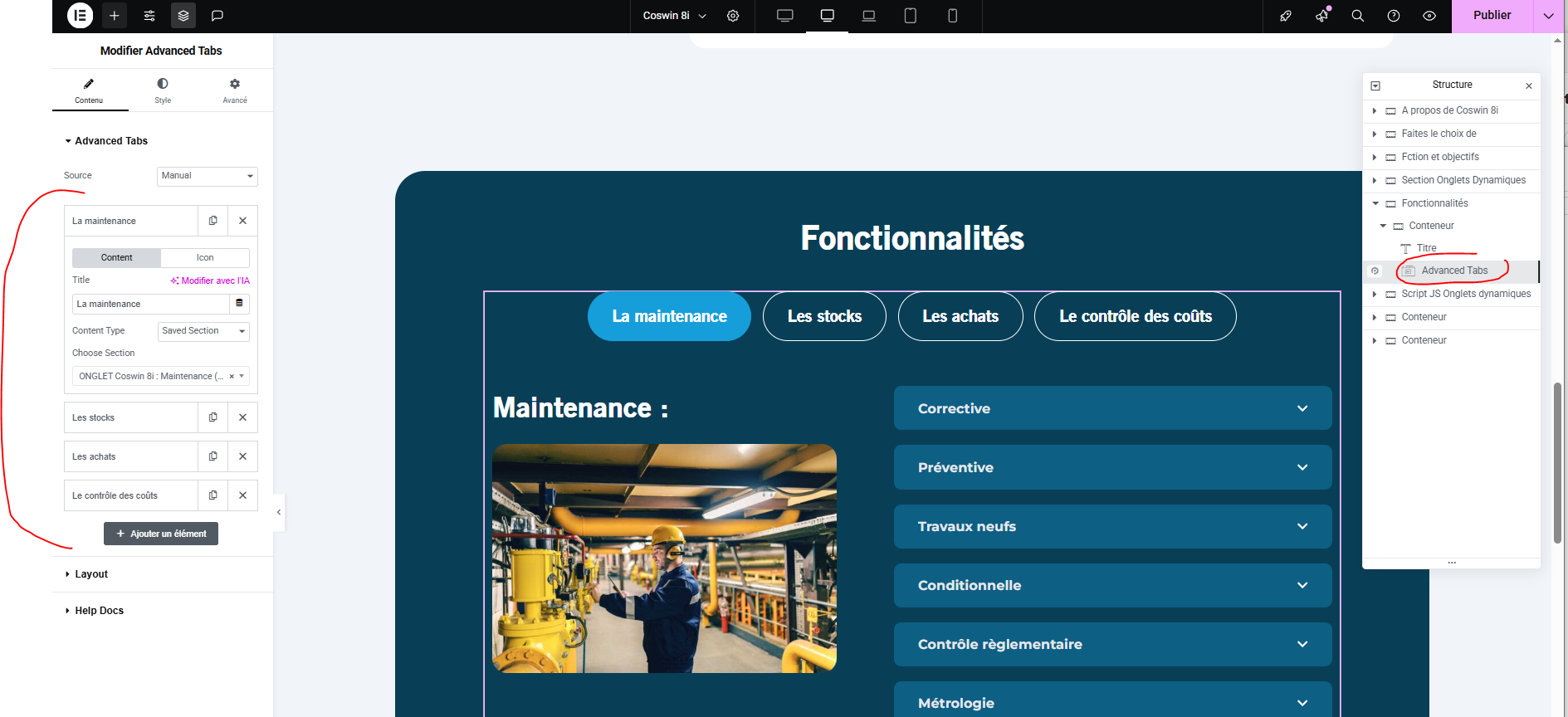The image size is (1568, 717).
Task: Click the plus icon to add an element
Action: click(x=115, y=16)
